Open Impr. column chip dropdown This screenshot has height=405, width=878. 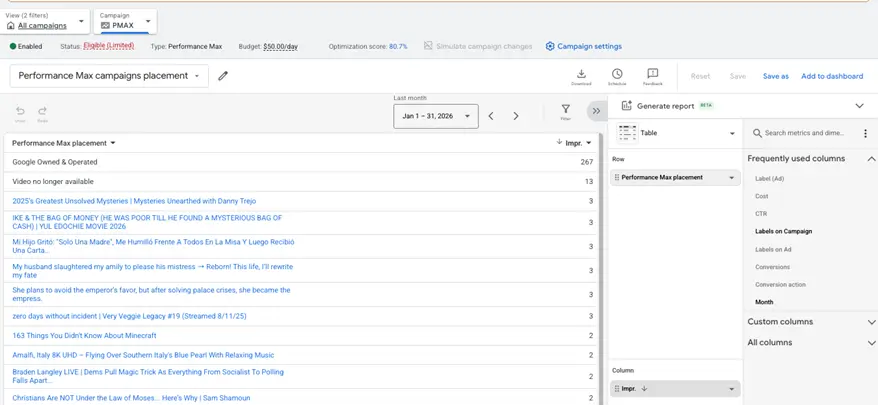pos(731,389)
